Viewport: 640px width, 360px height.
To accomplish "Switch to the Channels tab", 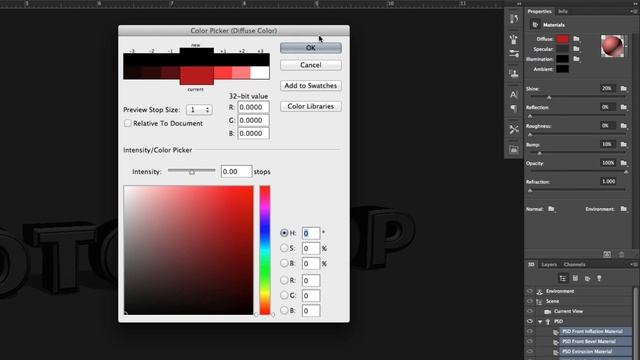I will (x=574, y=264).
